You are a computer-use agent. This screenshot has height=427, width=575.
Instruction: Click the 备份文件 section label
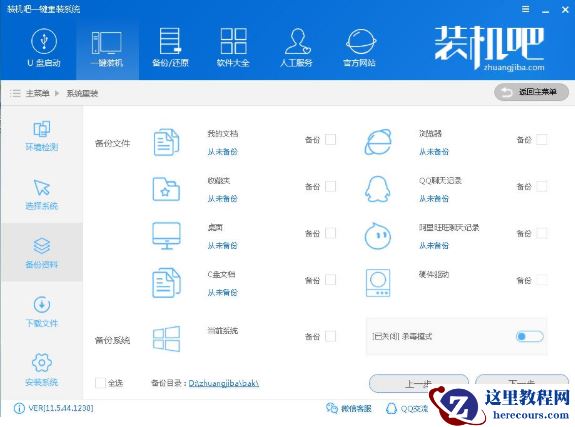click(112, 143)
